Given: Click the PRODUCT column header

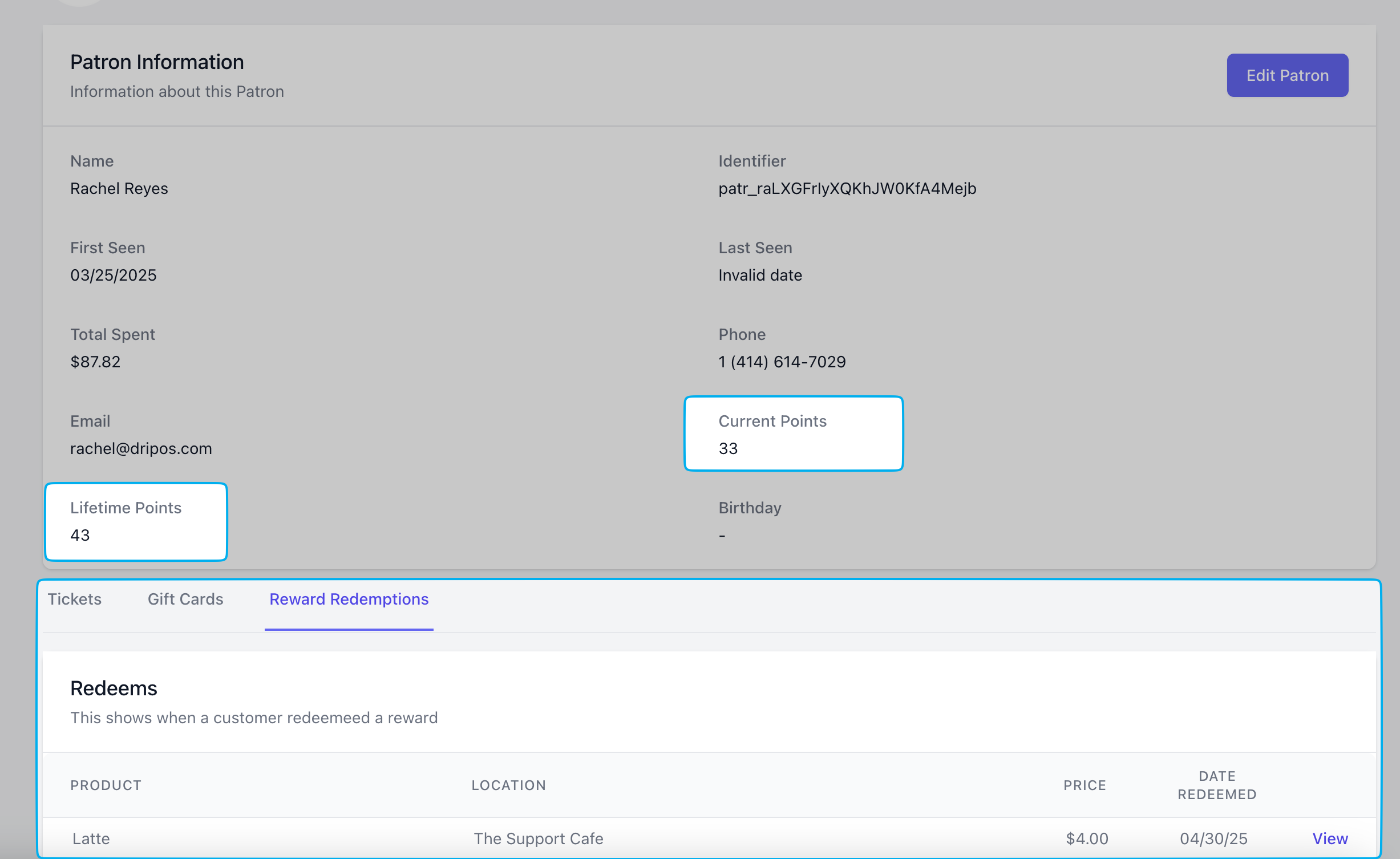Looking at the screenshot, I should 106,785.
